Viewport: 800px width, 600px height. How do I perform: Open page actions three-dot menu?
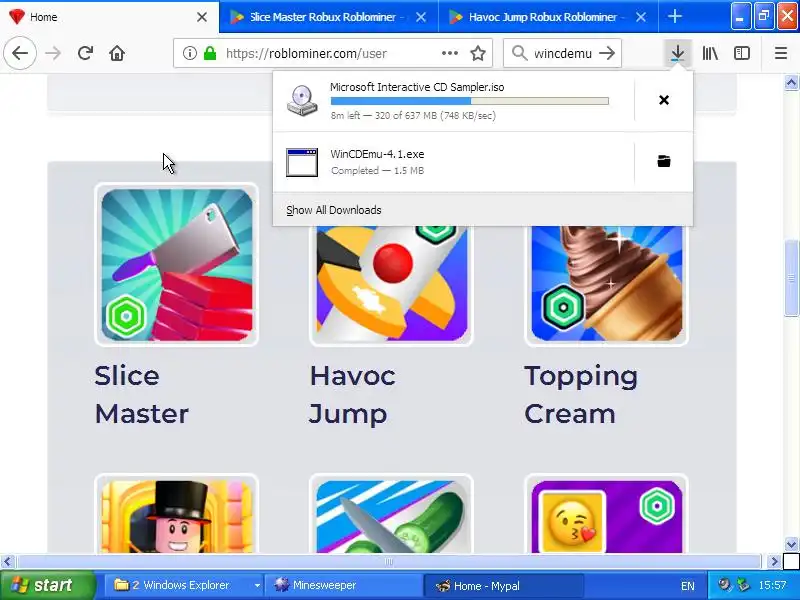pos(449,53)
